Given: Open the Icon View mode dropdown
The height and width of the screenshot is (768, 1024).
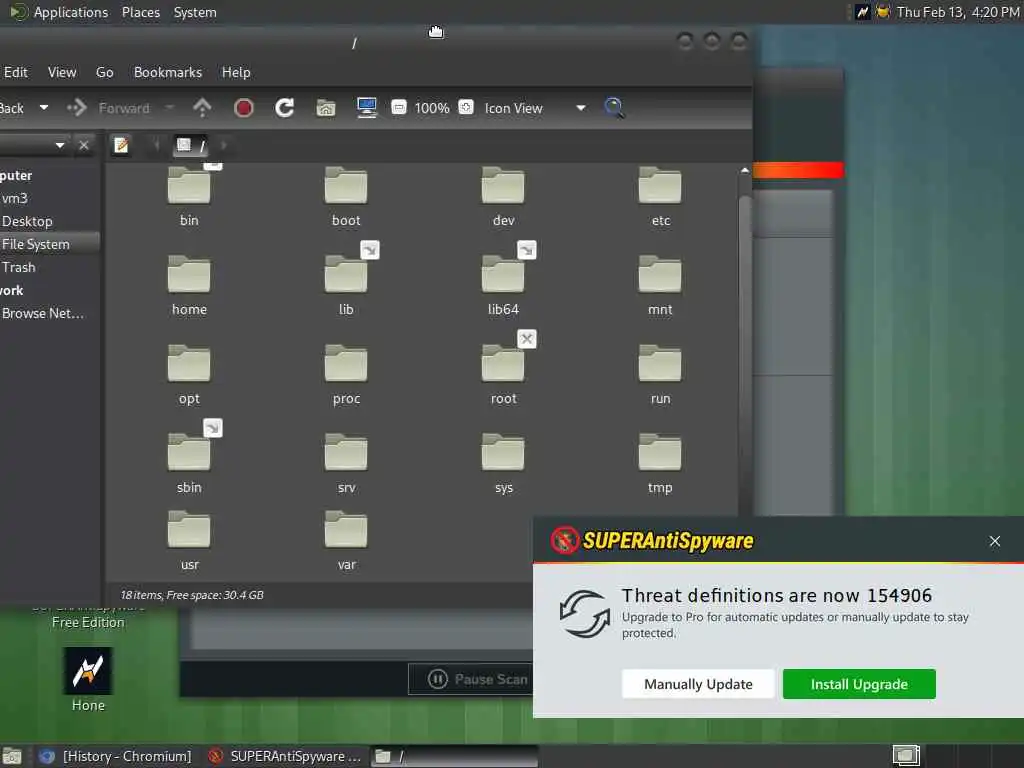Looking at the screenshot, I should [535, 108].
